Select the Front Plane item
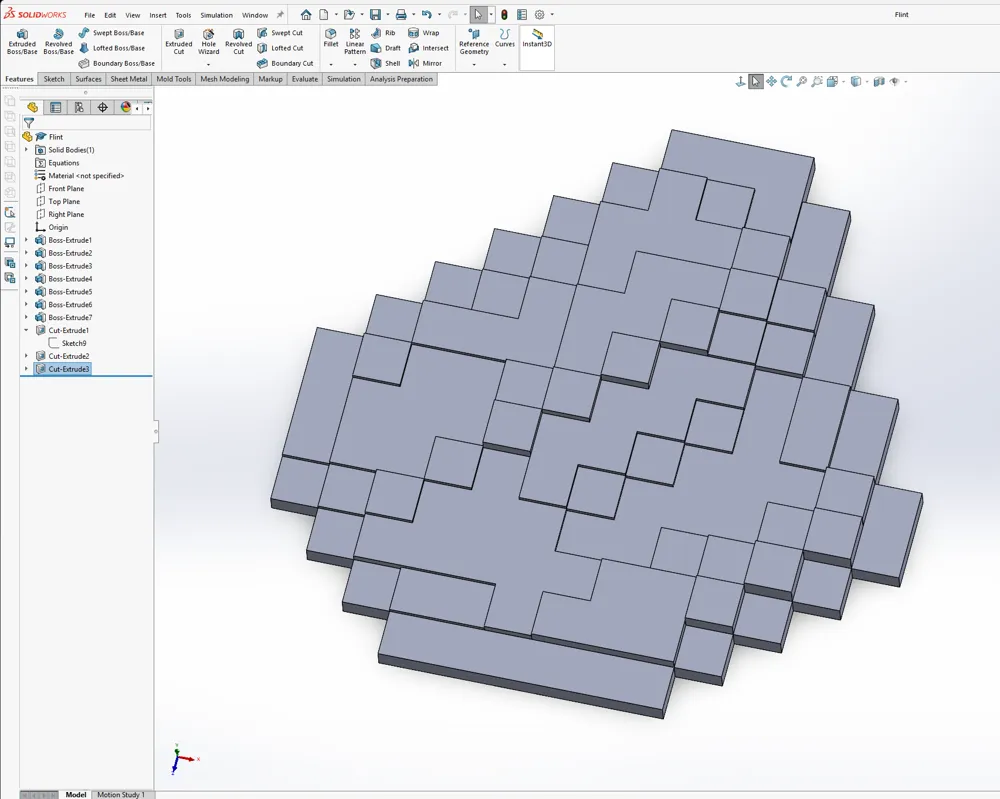The height and width of the screenshot is (799, 1000). pyautogui.click(x=60, y=189)
